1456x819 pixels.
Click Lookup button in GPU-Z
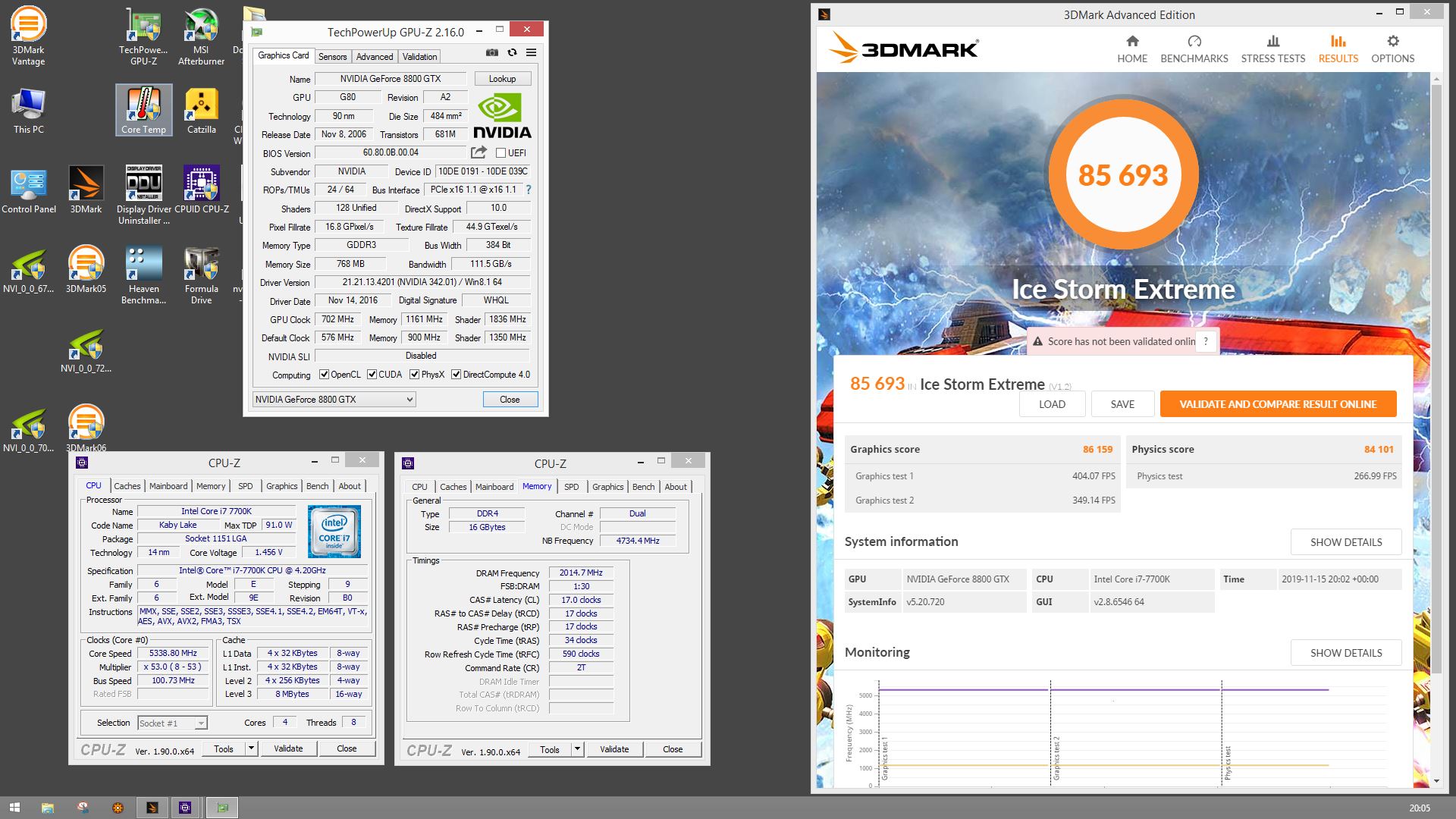502,79
